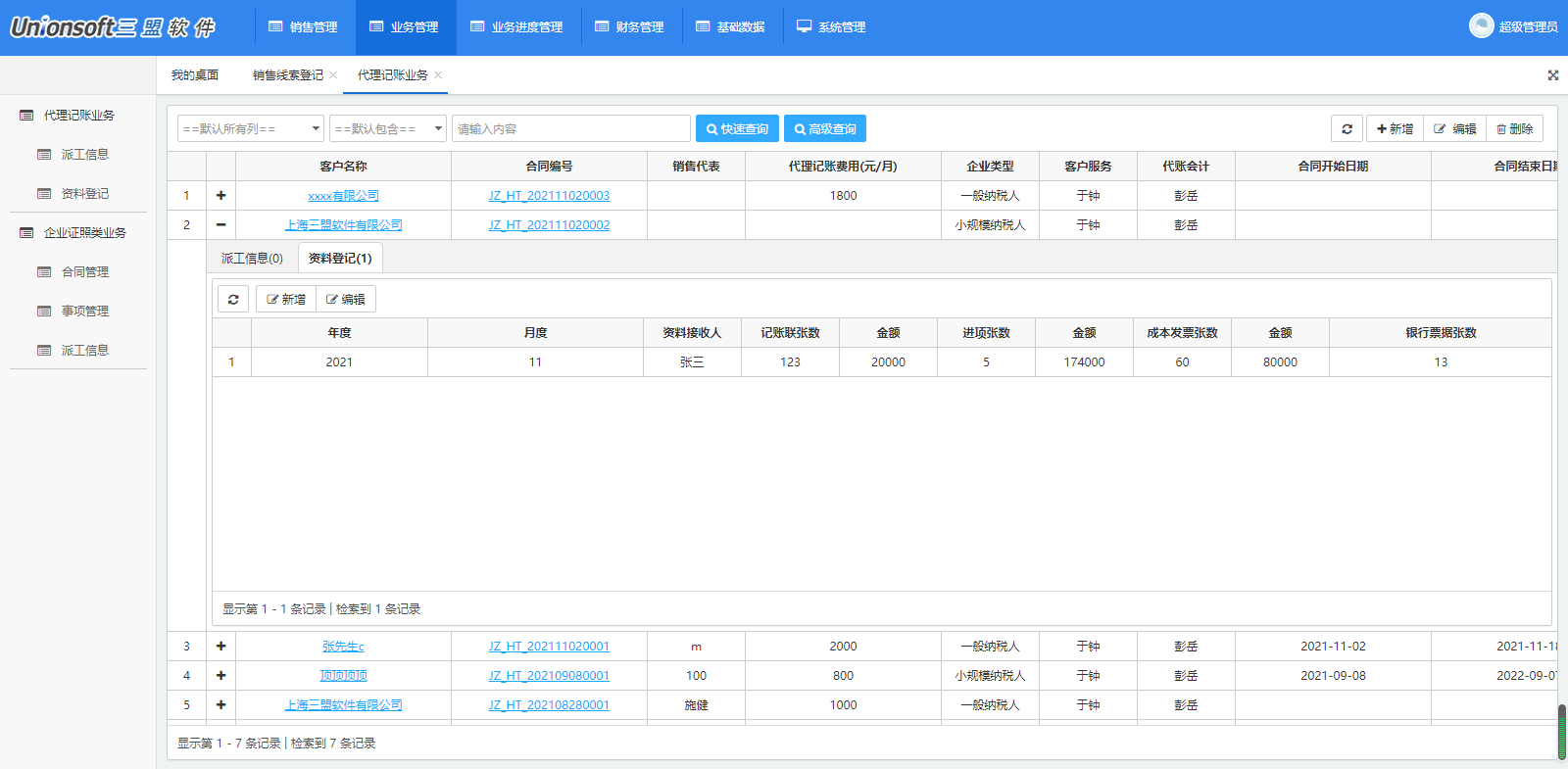Open contract link JZ_HT_202108280001
Image resolution: width=1568 pixels, height=769 pixels.
pos(549,705)
